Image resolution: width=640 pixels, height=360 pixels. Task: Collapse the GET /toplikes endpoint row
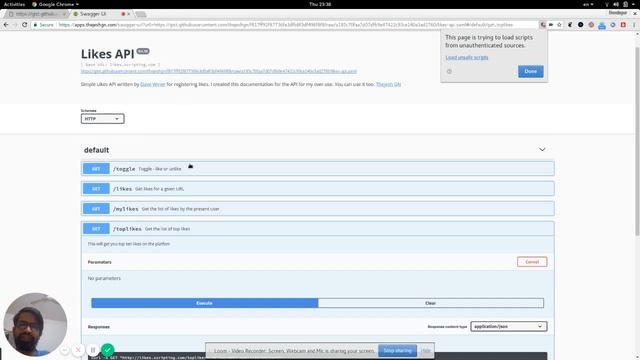tap(318, 229)
